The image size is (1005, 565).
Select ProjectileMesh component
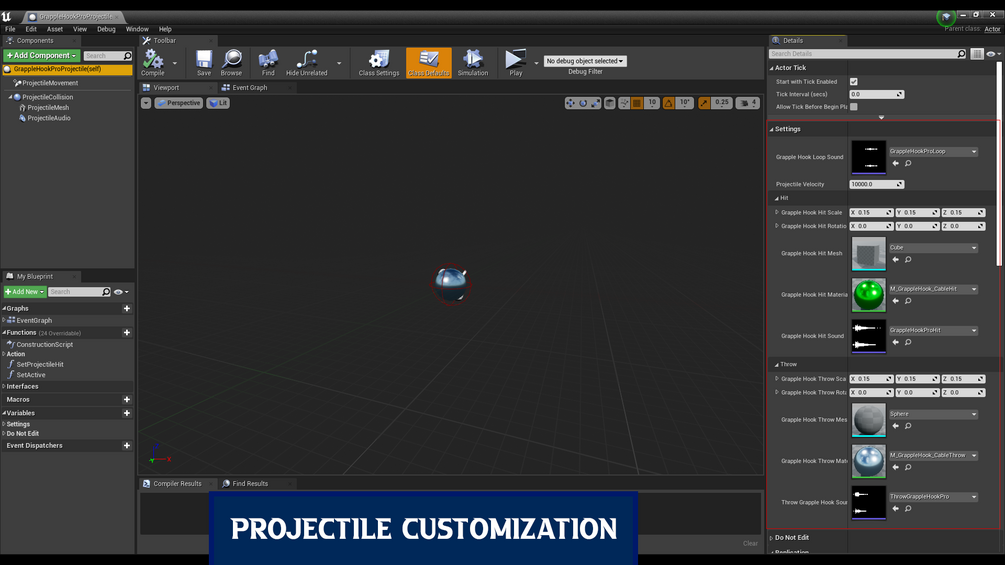[x=48, y=108]
